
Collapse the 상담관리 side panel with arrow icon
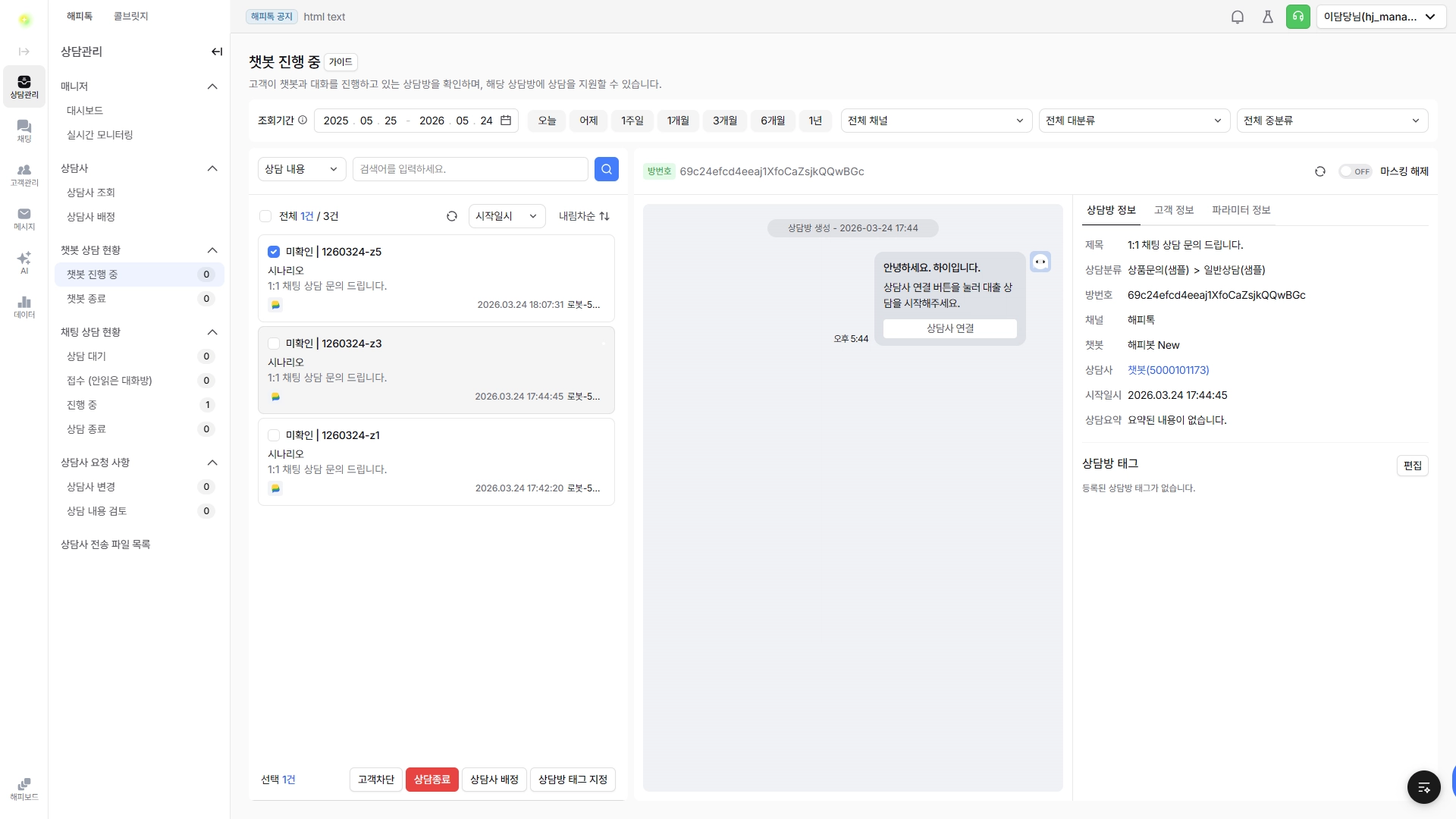[217, 52]
